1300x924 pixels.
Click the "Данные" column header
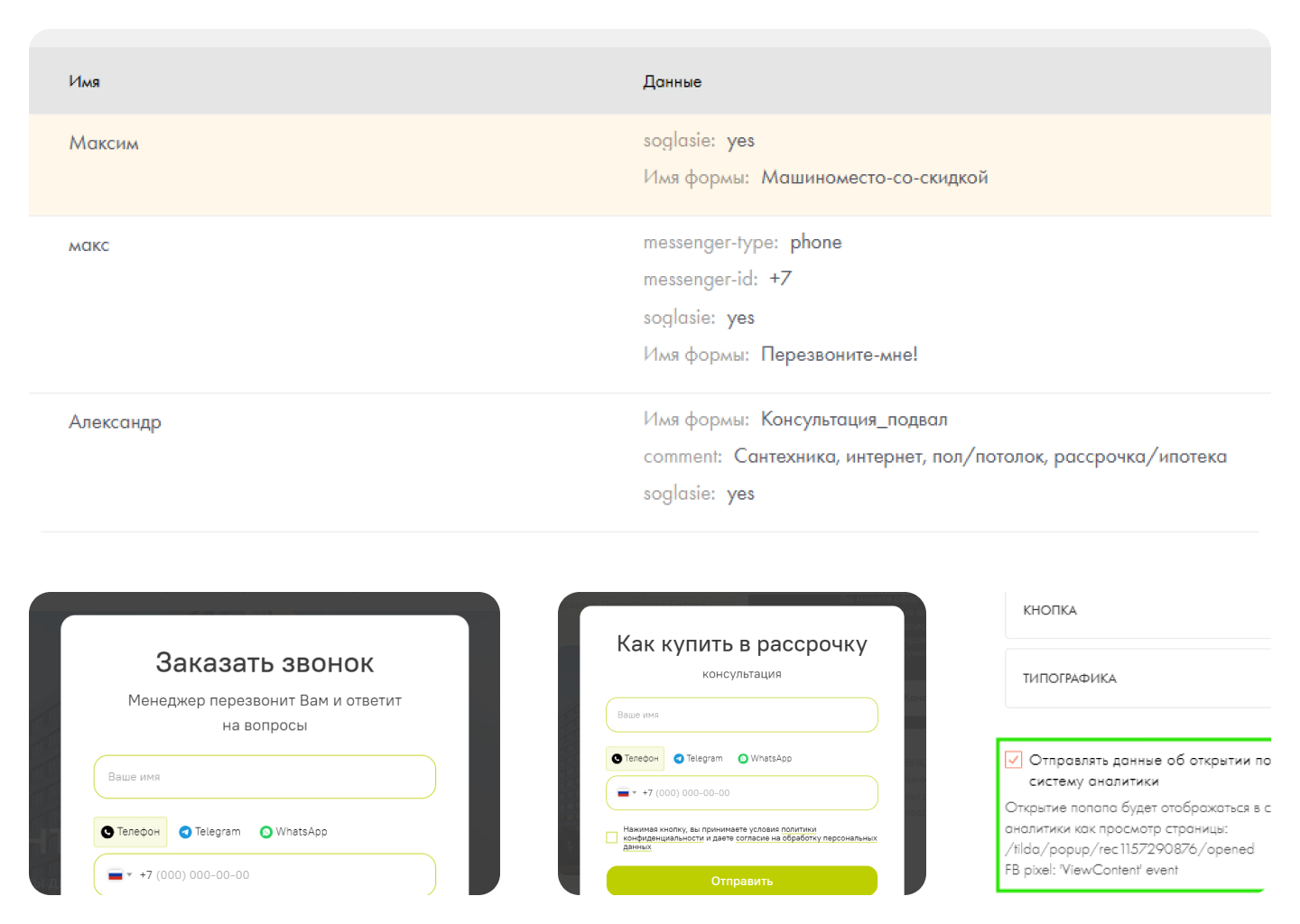coord(672,81)
